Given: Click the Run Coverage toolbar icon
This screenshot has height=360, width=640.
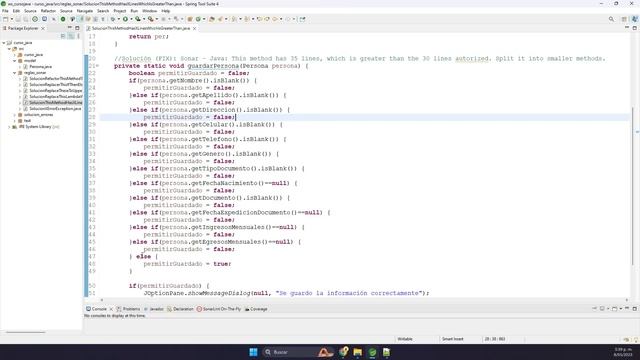Looking at the screenshot, I should click(138, 19).
